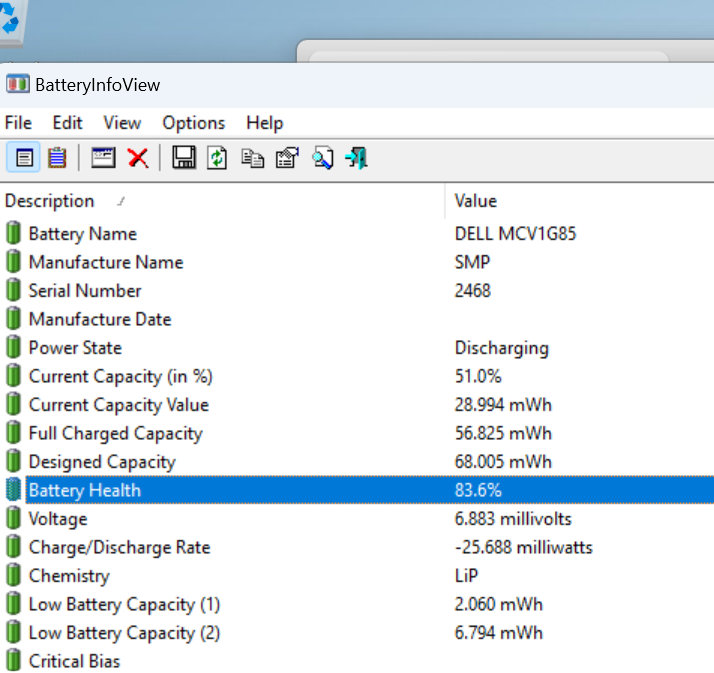This screenshot has height=673, width=714.
Task: Click the 51.0% capacity value
Action: (478, 376)
